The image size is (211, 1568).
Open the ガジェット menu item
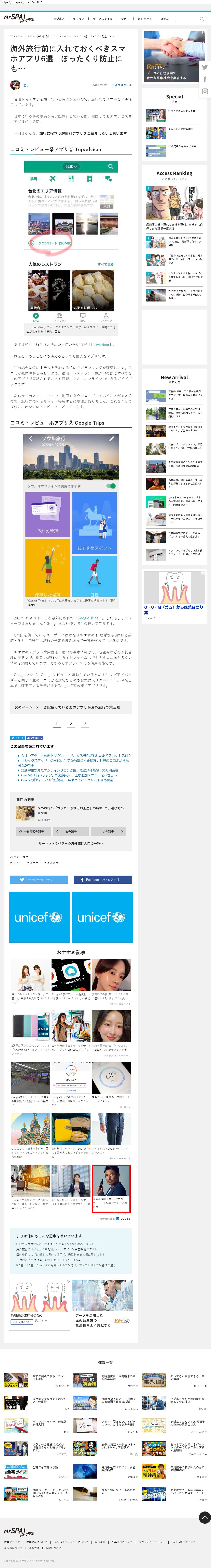(x=145, y=19)
